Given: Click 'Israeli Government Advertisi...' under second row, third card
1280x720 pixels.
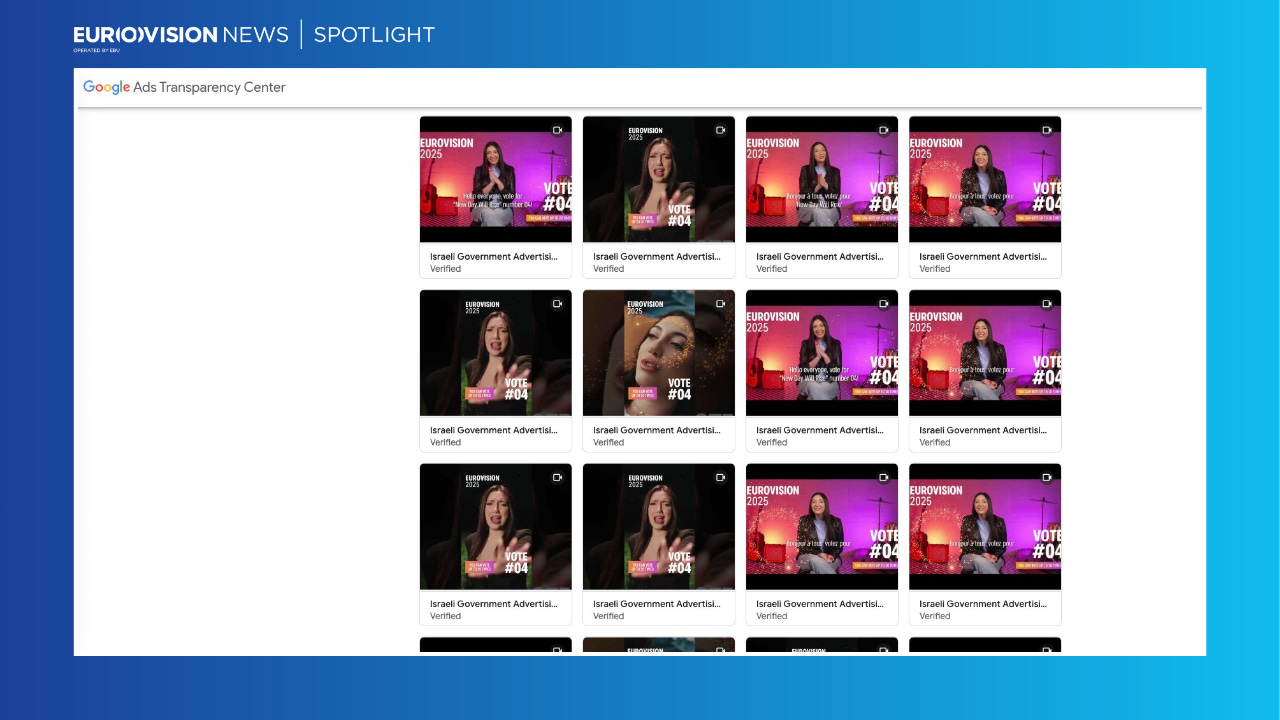Looking at the screenshot, I should click(820, 430).
